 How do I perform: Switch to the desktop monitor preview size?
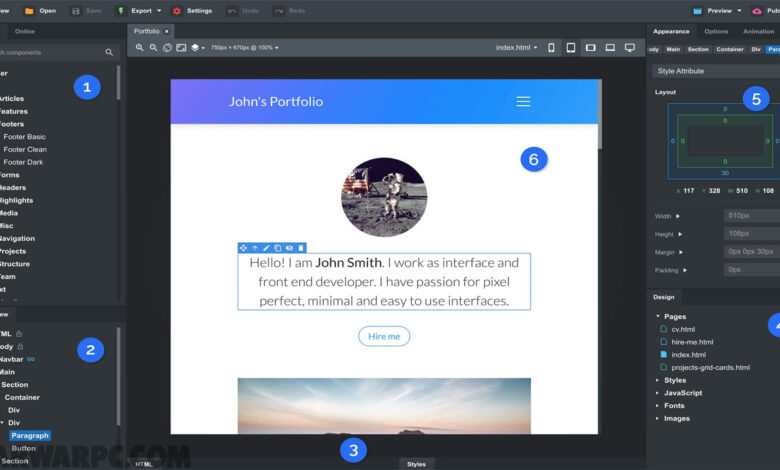click(x=630, y=48)
